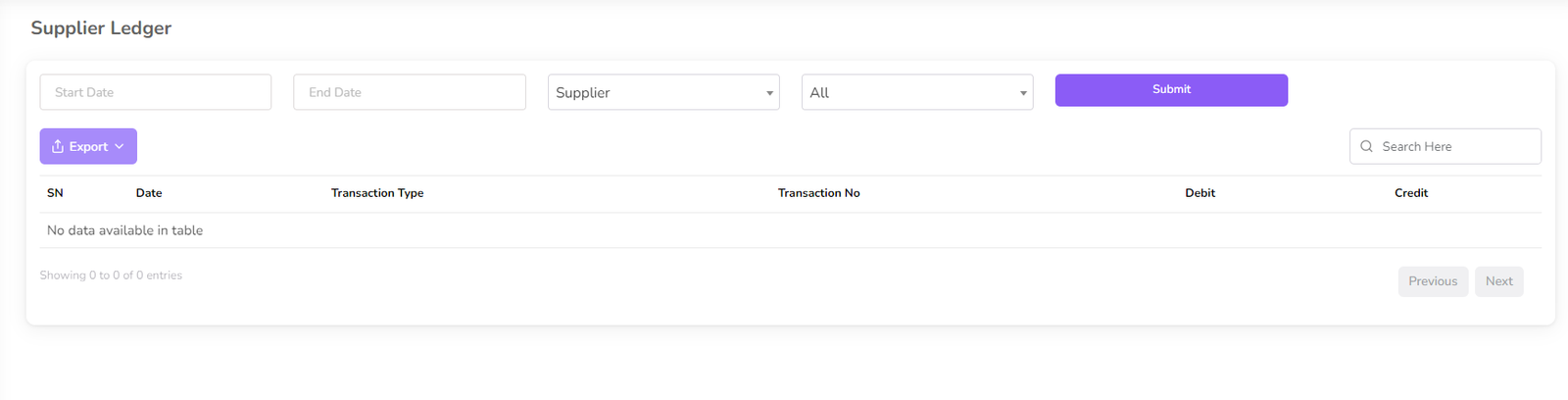Go to the Next page
Viewport: 1568px width, 400px height.
[1498, 281]
